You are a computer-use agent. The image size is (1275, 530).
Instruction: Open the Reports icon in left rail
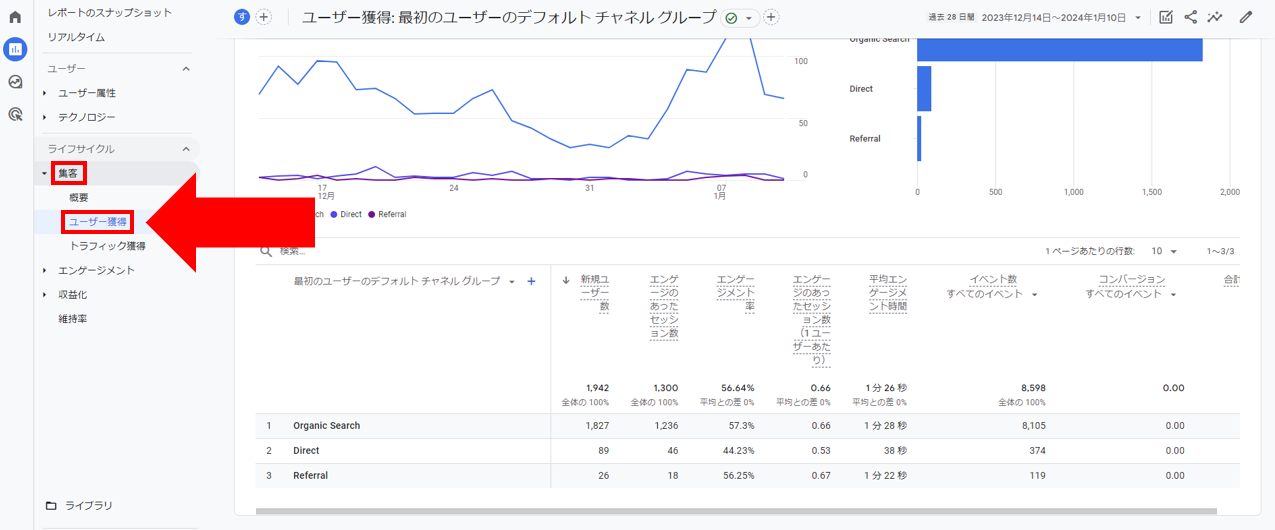(15, 49)
